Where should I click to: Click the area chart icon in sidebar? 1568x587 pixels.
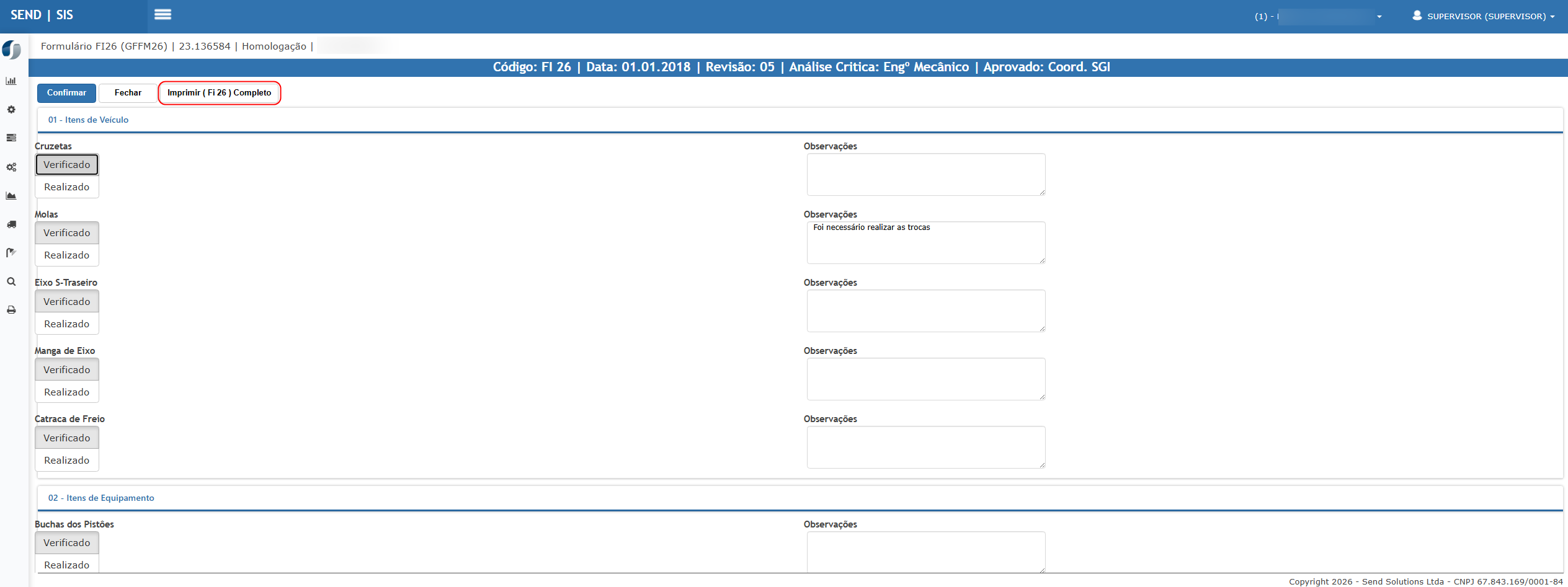(11, 196)
